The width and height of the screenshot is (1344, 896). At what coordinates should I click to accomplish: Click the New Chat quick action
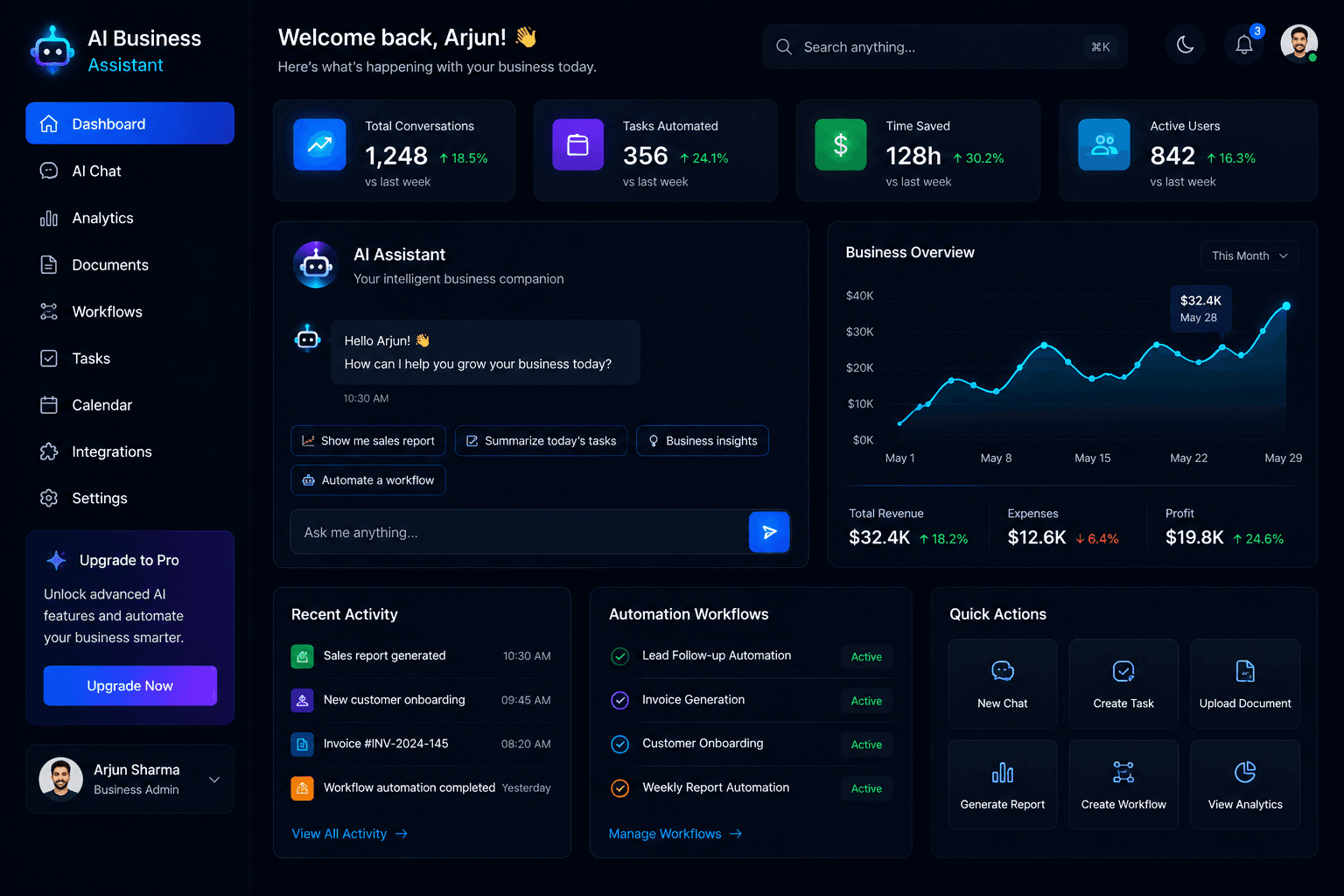click(1003, 684)
